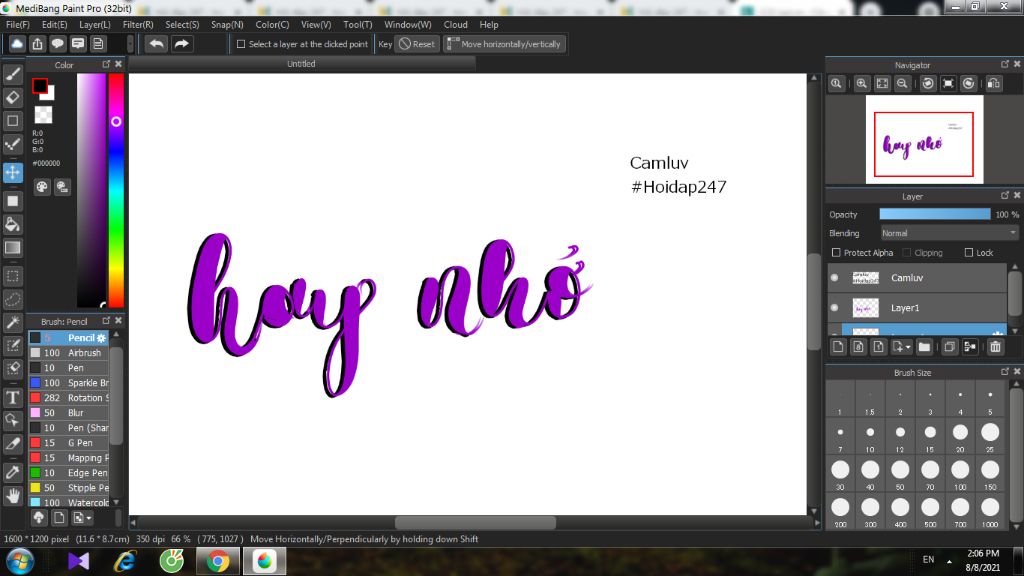The height and width of the screenshot is (576, 1024).
Task: Select the Hand tool
Action: point(12,496)
